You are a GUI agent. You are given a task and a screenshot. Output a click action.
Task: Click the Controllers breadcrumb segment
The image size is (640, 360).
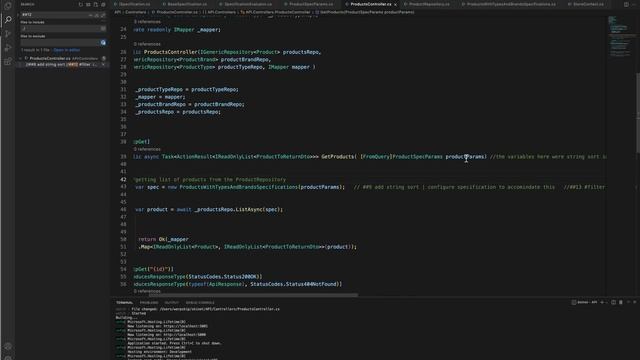pyautogui.click(x=136, y=12)
